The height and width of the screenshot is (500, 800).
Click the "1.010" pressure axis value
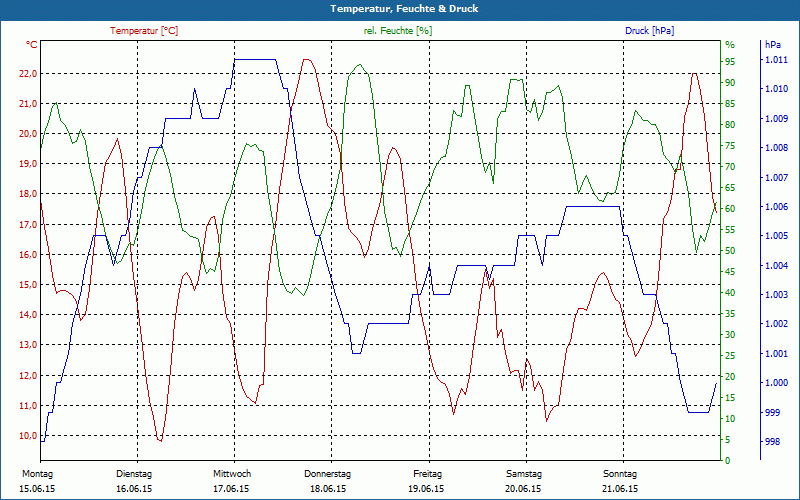pos(776,89)
